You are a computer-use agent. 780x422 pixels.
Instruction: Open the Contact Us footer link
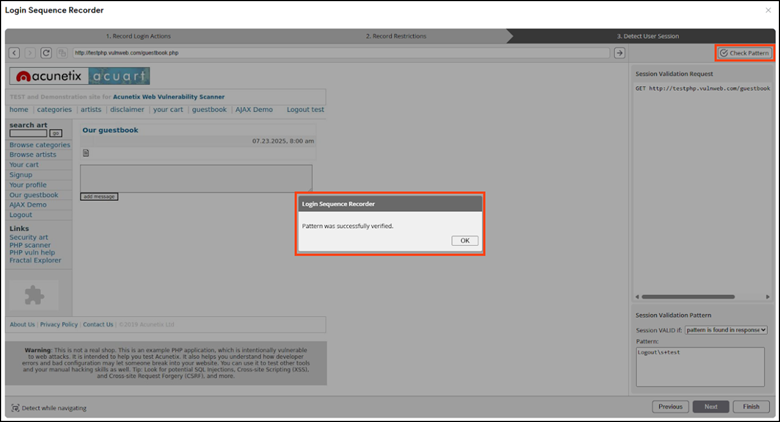click(98, 324)
